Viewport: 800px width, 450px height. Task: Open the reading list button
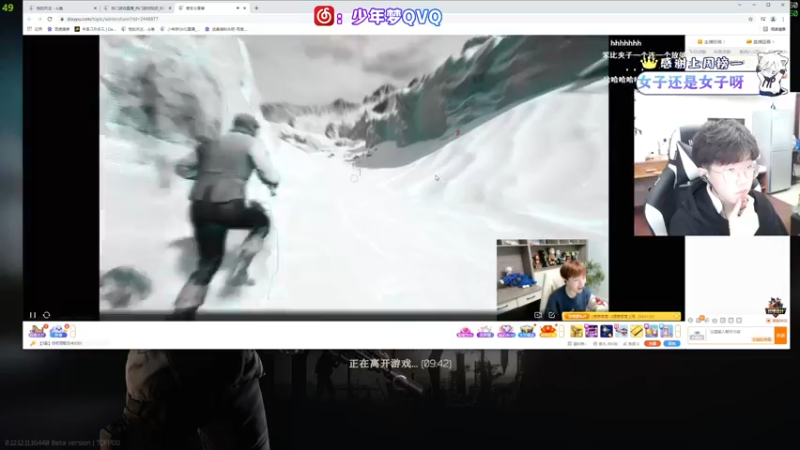pos(774,29)
